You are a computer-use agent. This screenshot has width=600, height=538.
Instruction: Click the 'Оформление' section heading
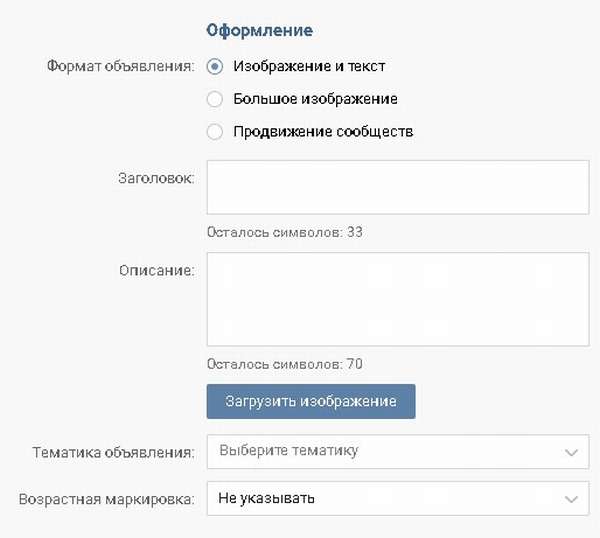pos(259,30)
